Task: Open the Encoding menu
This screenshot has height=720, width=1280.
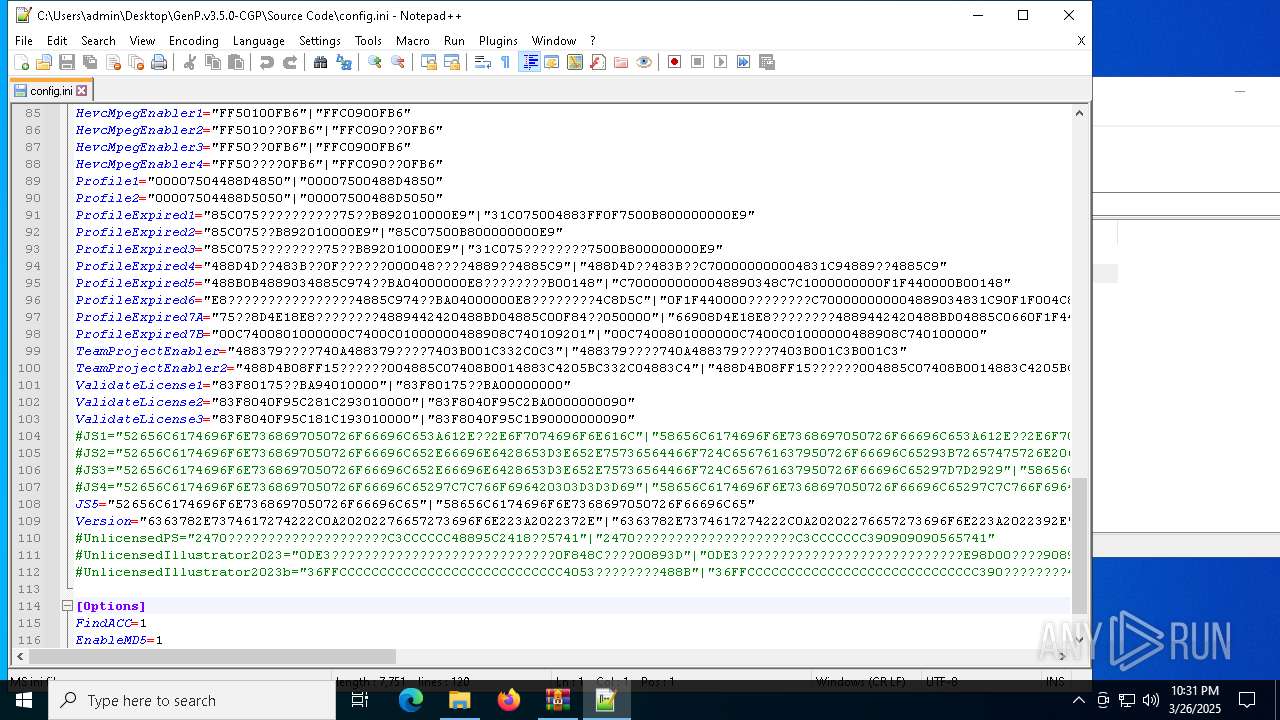Action: click(x=193, y=41)
